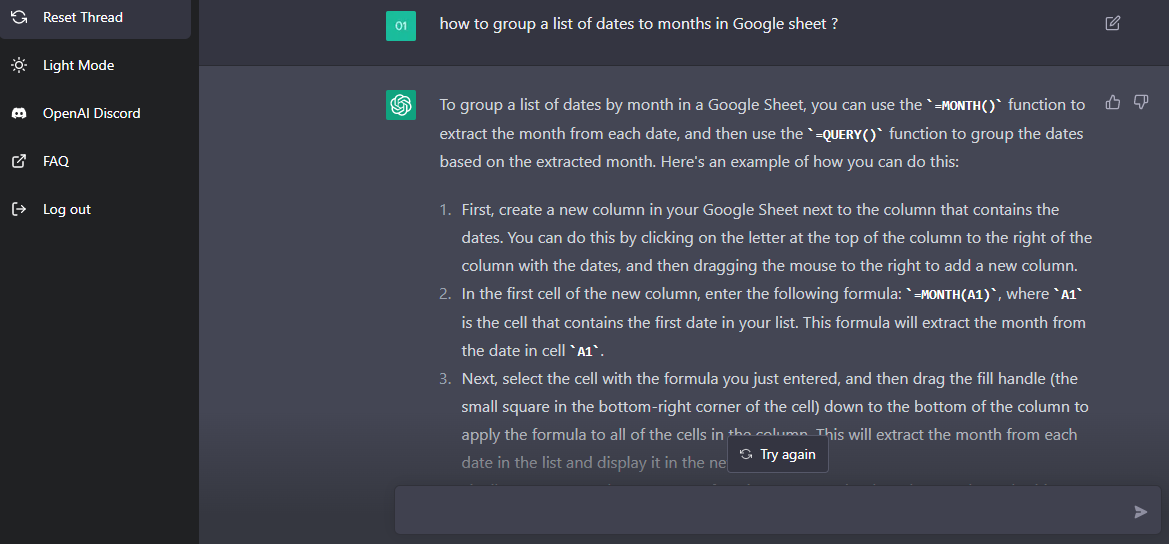Image resolution: width=1169 pixels, height=544 pixels.
Task: Toggle Light Mode via its text label
Action: (x=78, y=65)
